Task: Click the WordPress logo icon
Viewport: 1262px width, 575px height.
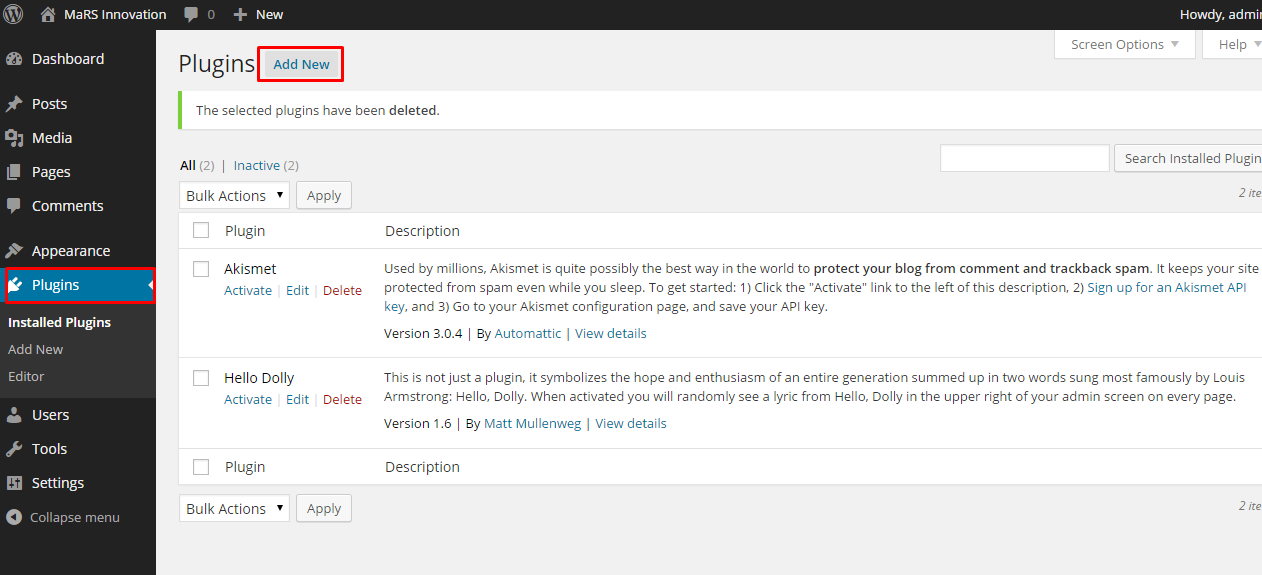Action: (x=13, y=14)
